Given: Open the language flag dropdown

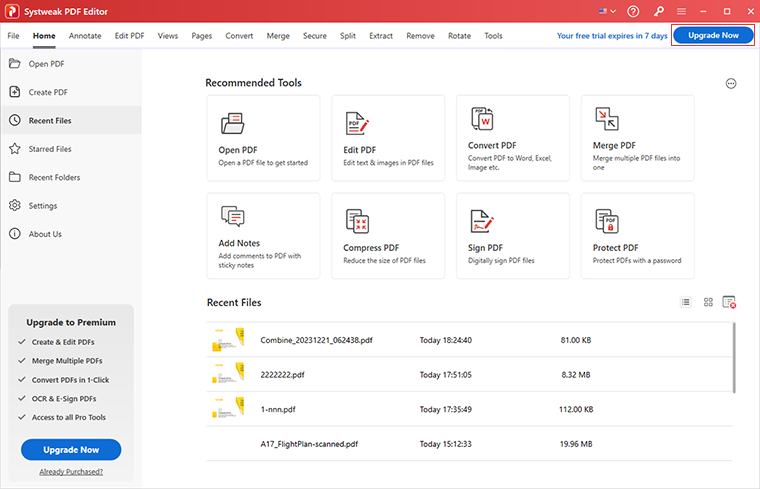Looking at the screenshot, I should 607,11.
